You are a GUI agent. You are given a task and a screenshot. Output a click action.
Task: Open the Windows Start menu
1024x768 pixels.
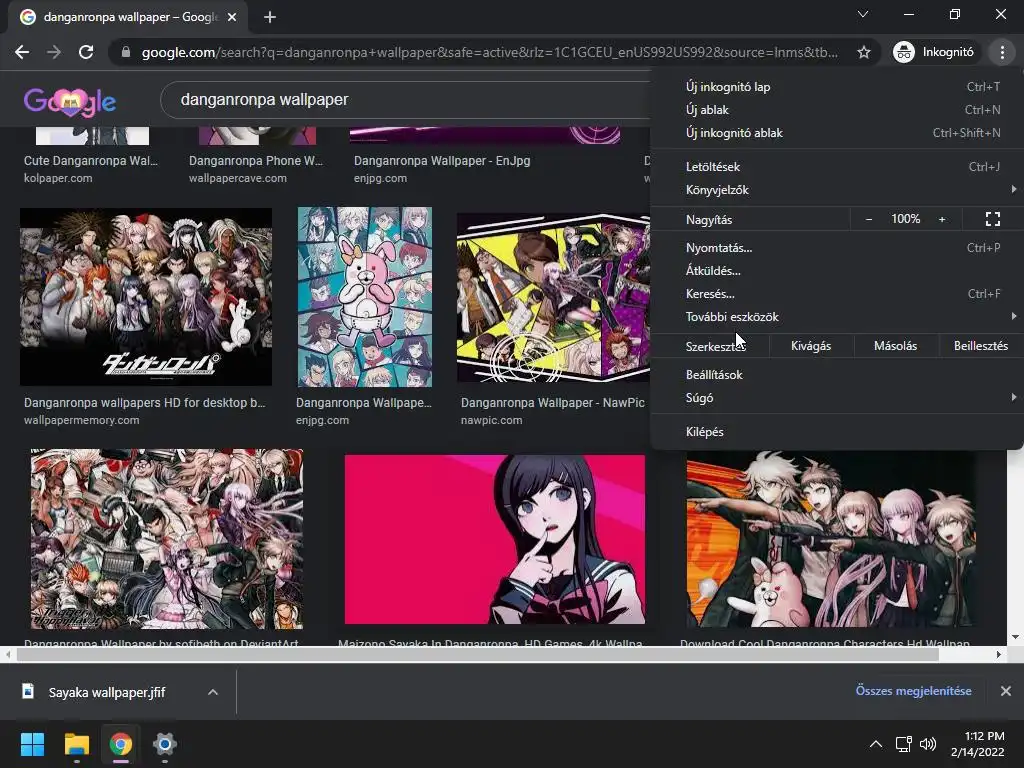(33, 744)
